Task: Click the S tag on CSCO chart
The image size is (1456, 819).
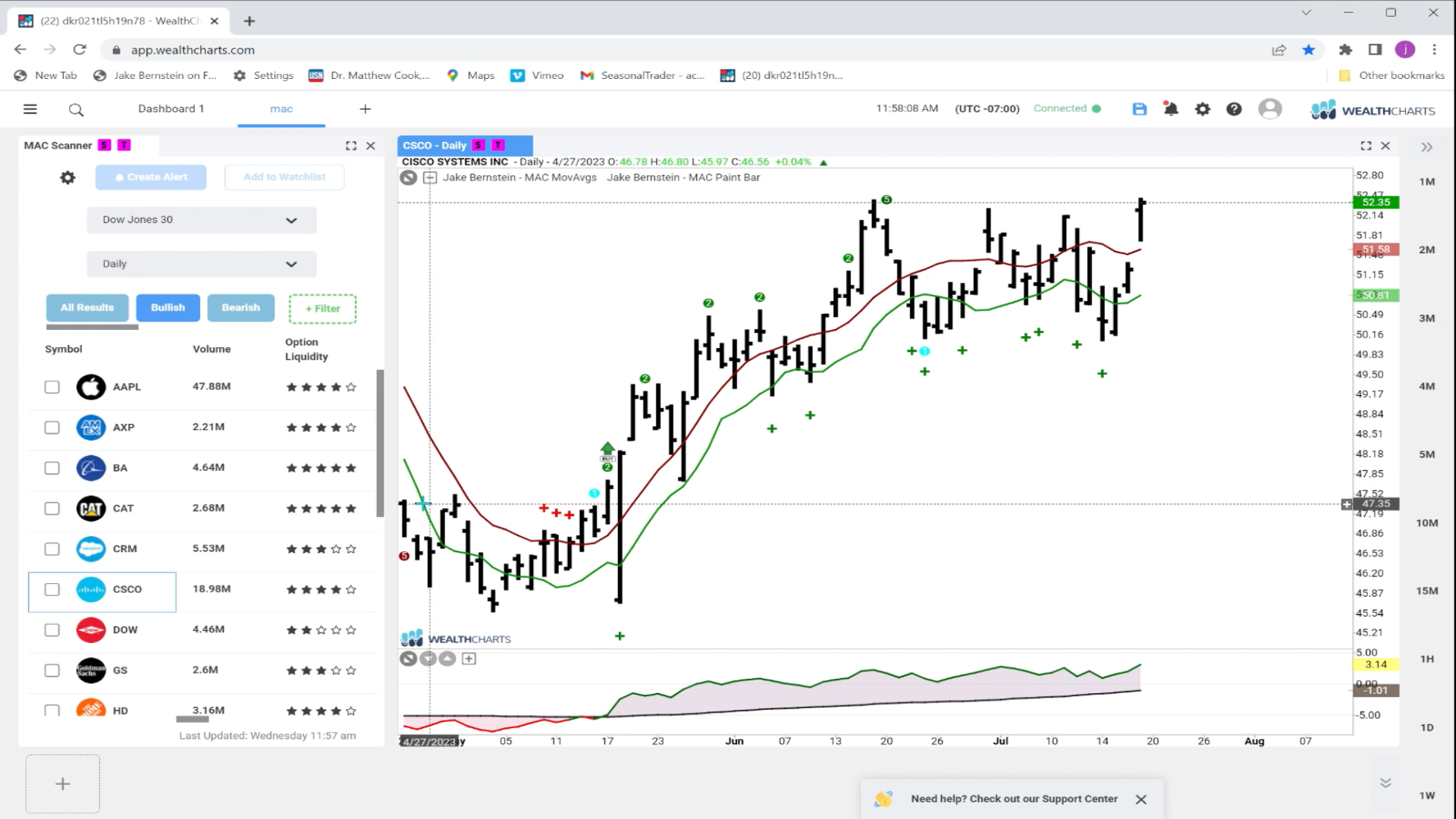Action: (479, 145)
